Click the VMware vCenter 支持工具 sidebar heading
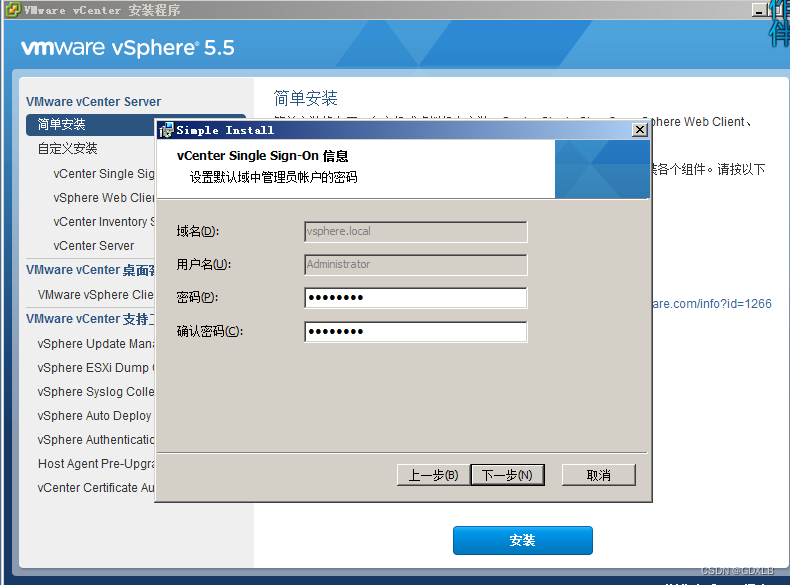This screenshot has width=790, height=585. pos(91,319)
